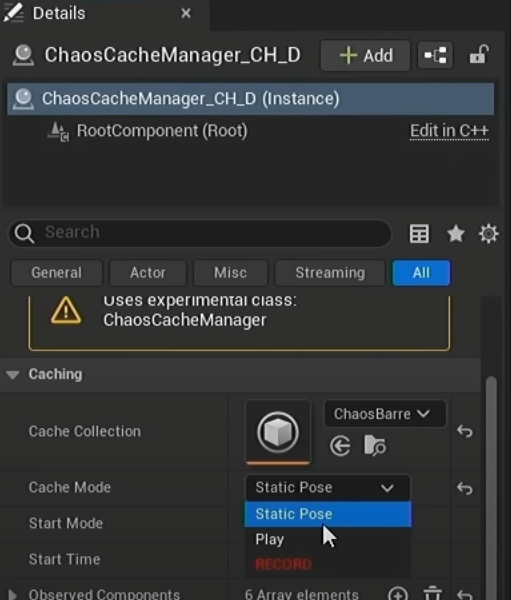Add element to Observed Components array

(398, 594)
